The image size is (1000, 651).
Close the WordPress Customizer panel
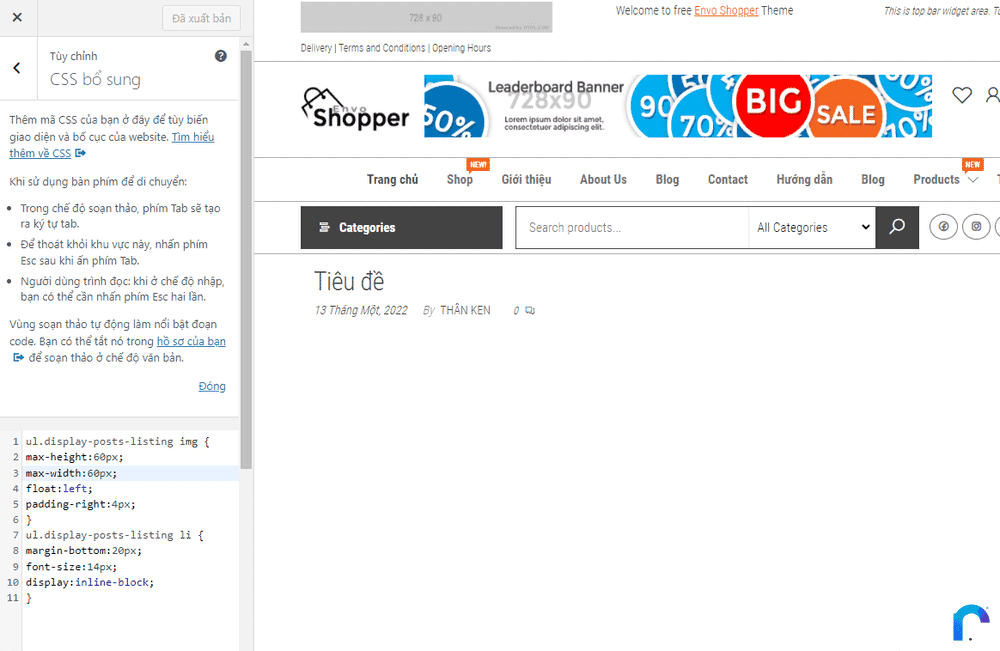[x=17, y=18]
